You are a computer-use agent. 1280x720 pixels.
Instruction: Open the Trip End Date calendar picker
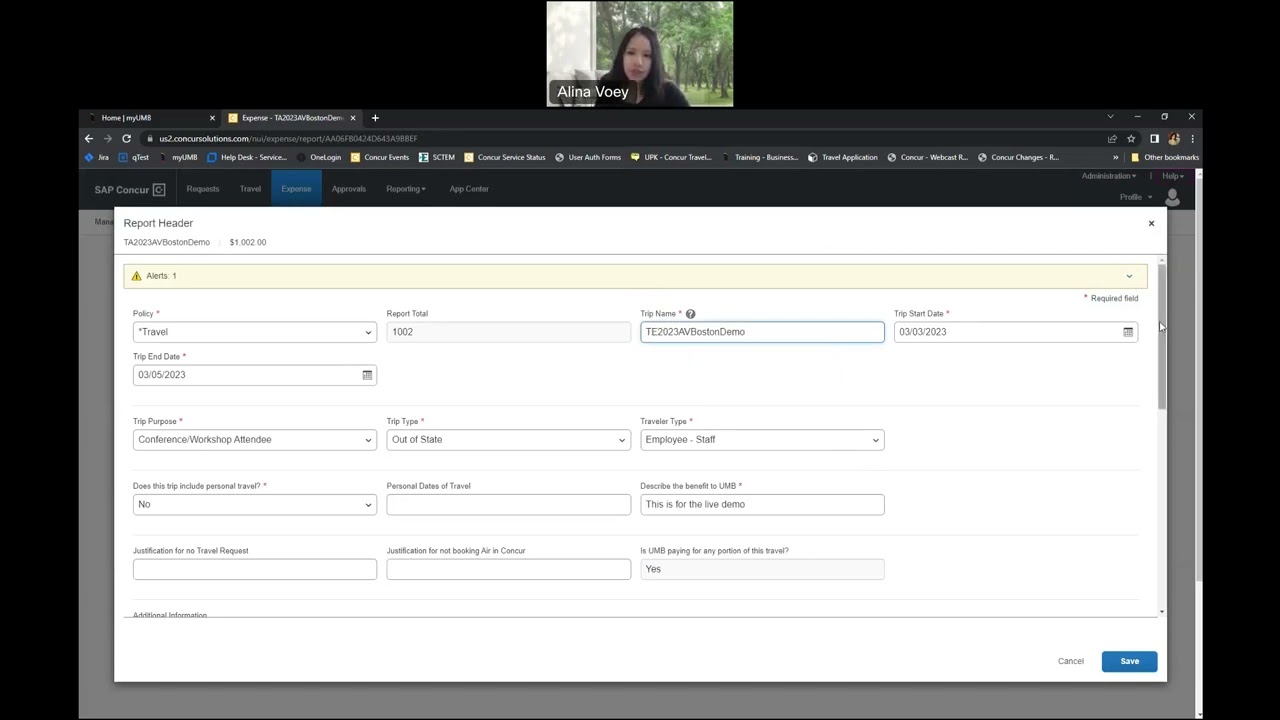(x=367, y=375)
